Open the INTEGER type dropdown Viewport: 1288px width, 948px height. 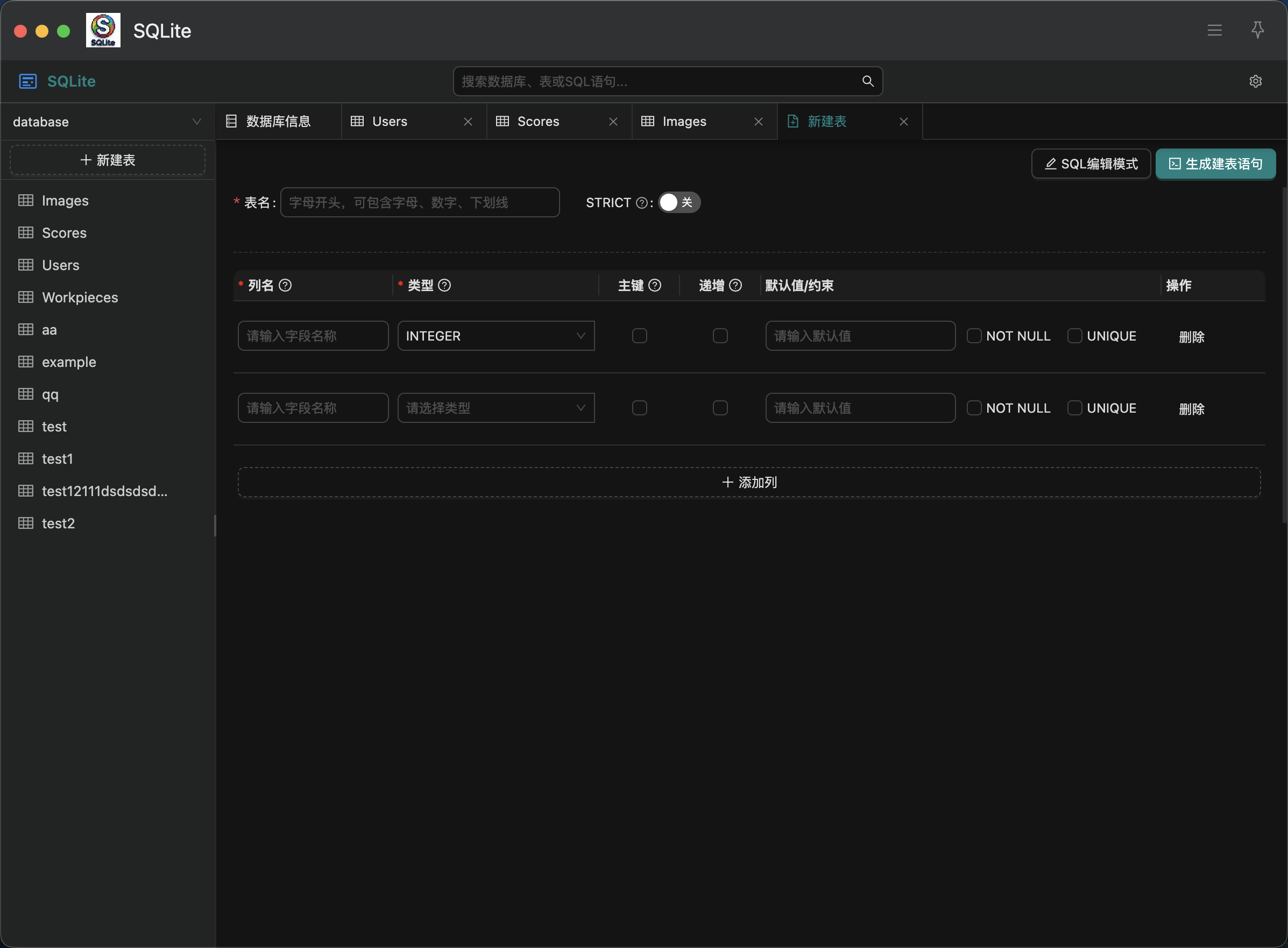click(x=496, y=336)
